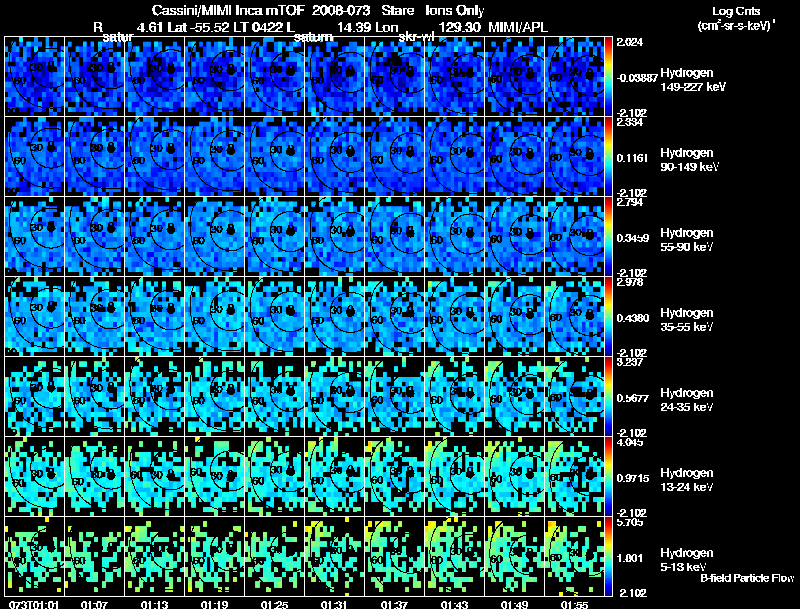Open the 5-13 keV image panel at 01:49
Screen dimensions: 800x609
pyautogui.click(x=515, y=556)
